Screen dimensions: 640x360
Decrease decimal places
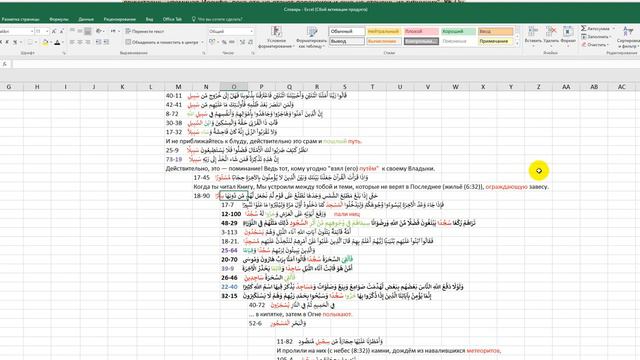coord(250,42)
